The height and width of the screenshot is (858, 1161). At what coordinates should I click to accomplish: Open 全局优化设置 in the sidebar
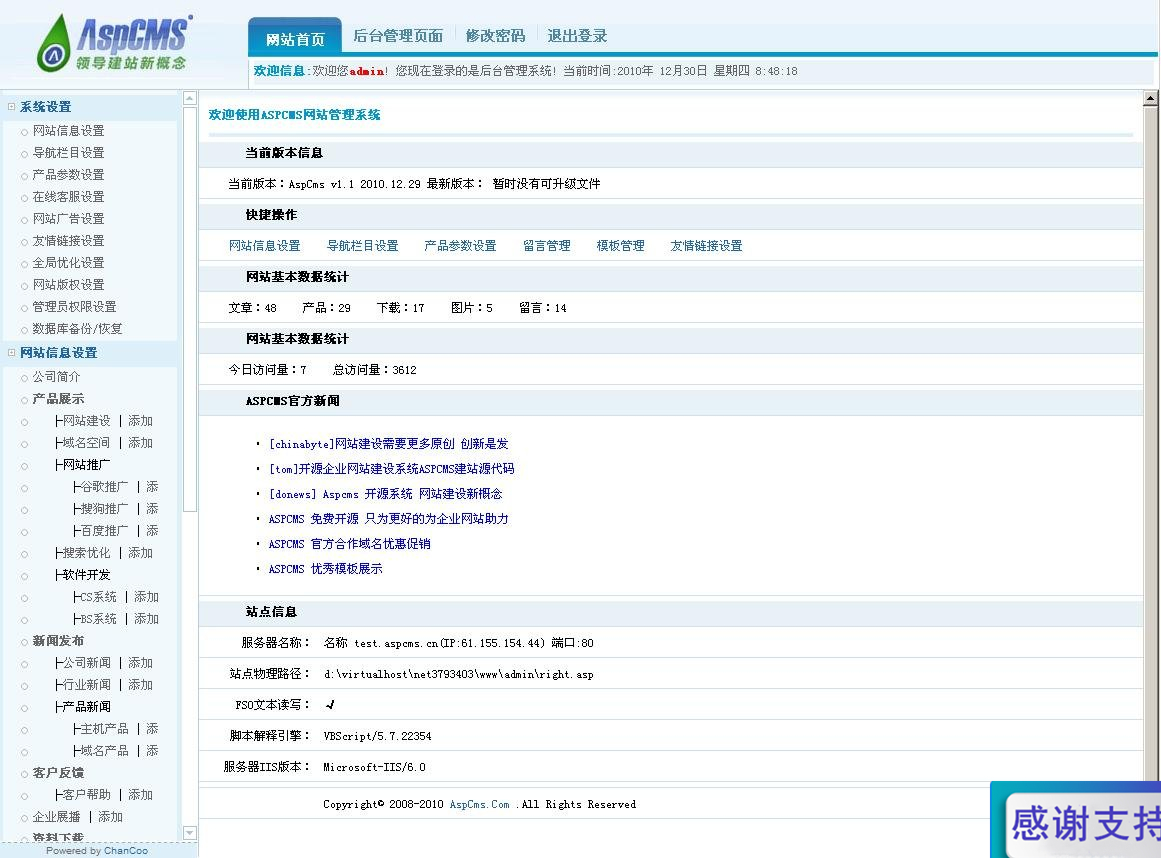(68, 263)
